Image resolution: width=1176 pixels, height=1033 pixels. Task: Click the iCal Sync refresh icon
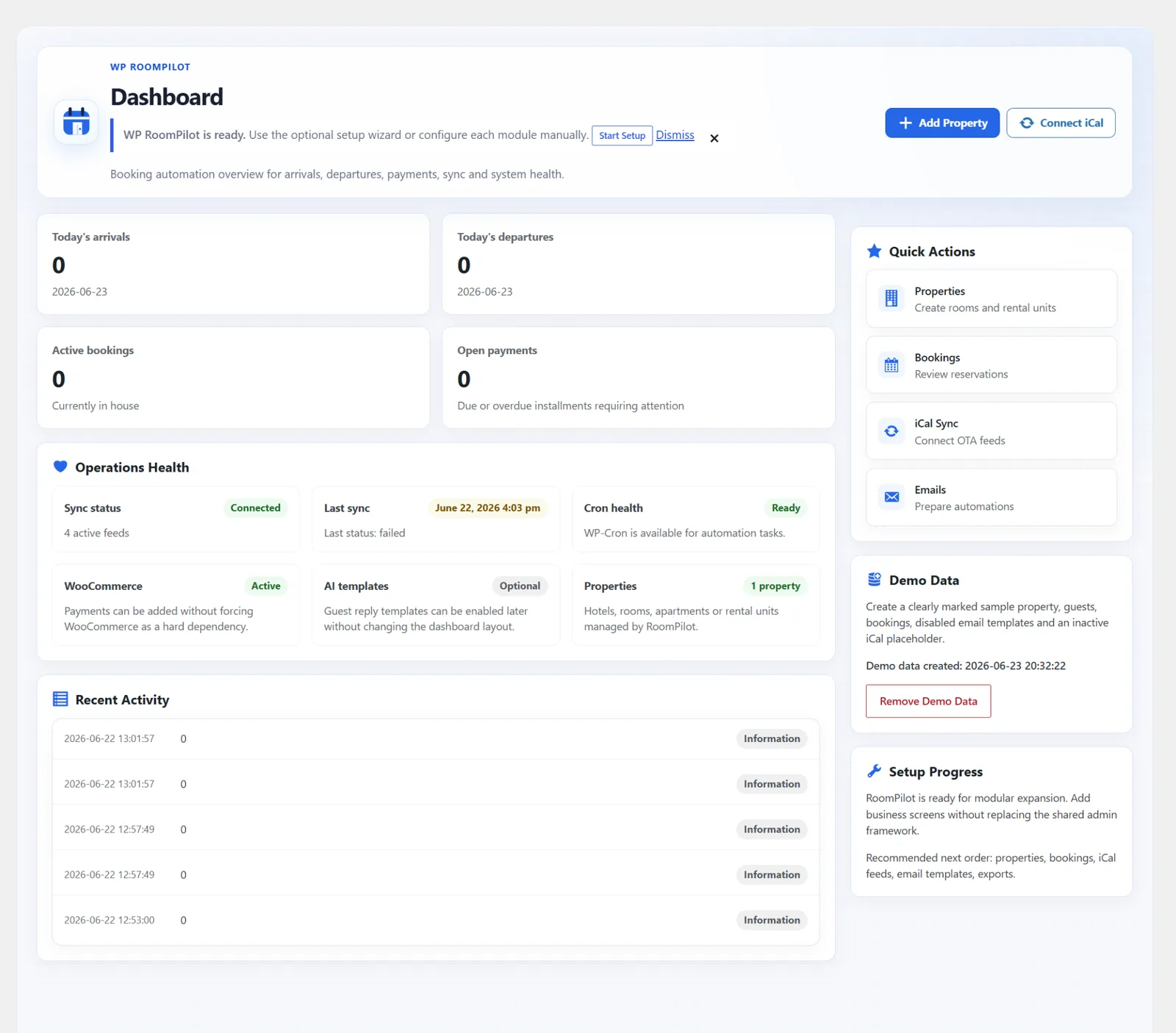pyautogui.click(x=892, y=431)
